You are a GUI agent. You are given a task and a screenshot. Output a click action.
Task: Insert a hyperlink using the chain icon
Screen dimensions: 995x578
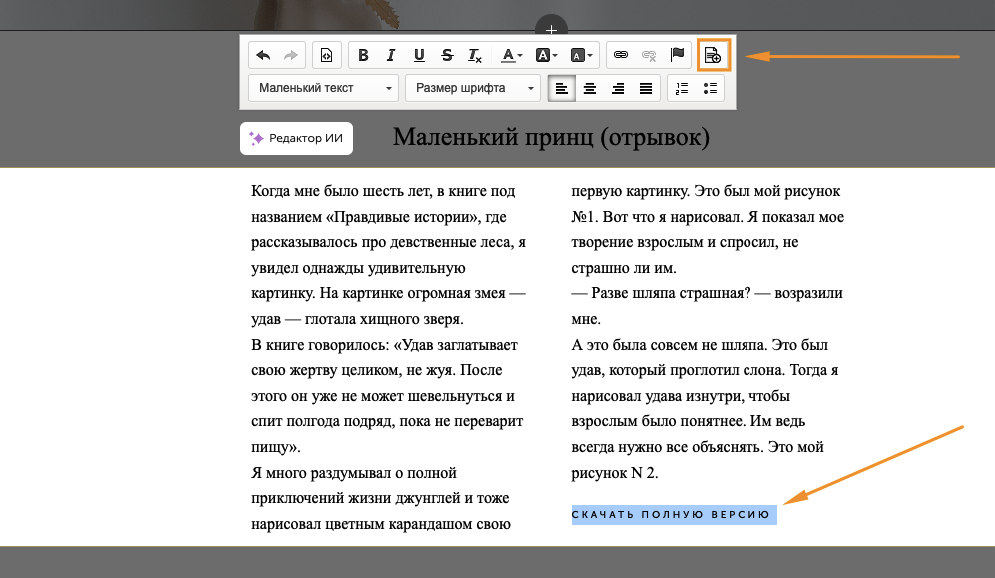620,55
